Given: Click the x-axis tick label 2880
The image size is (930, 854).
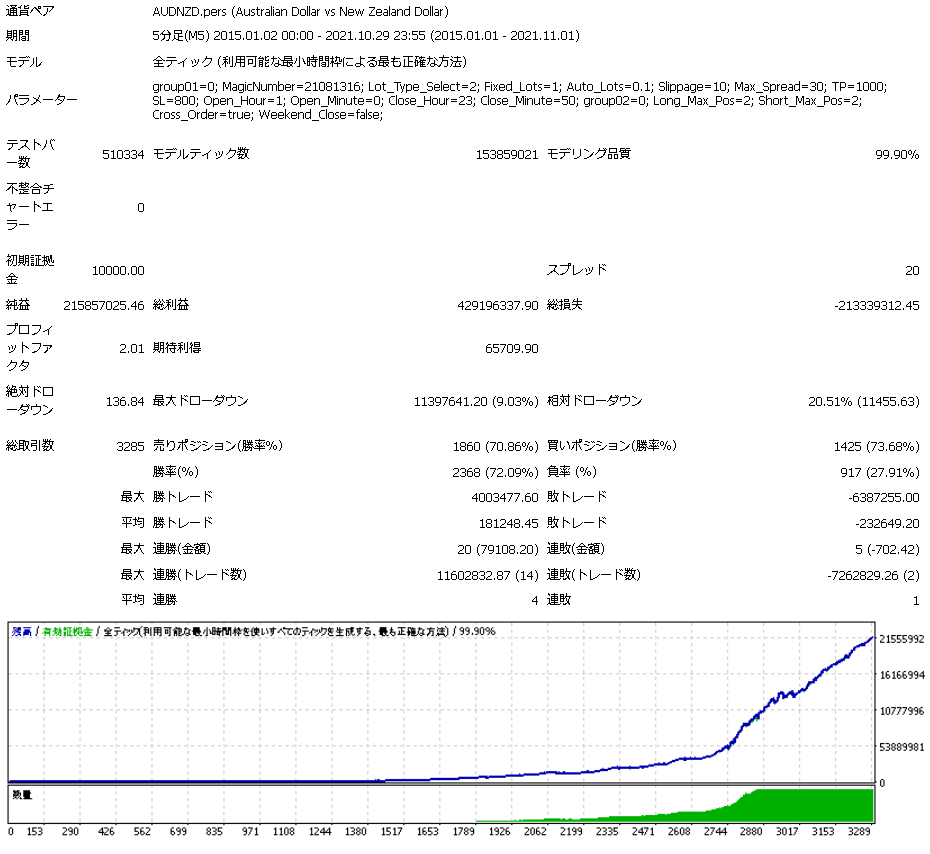Looking at the screenshot, I should tap(751, 831).
